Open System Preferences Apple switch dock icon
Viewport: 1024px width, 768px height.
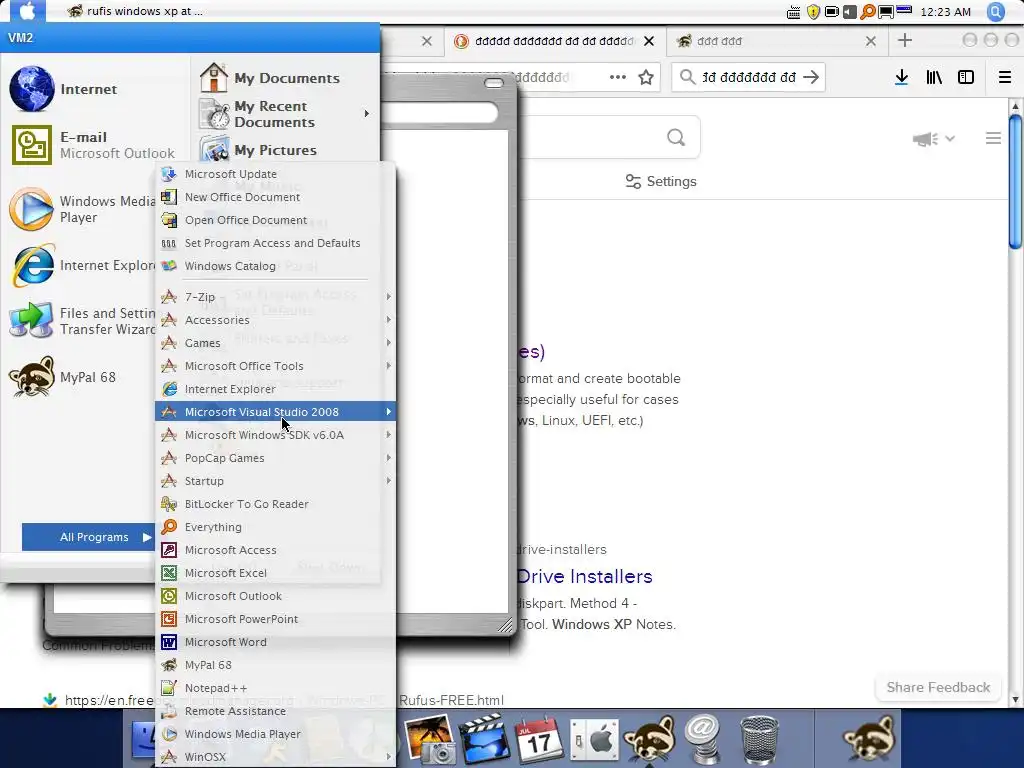[593, 739]
